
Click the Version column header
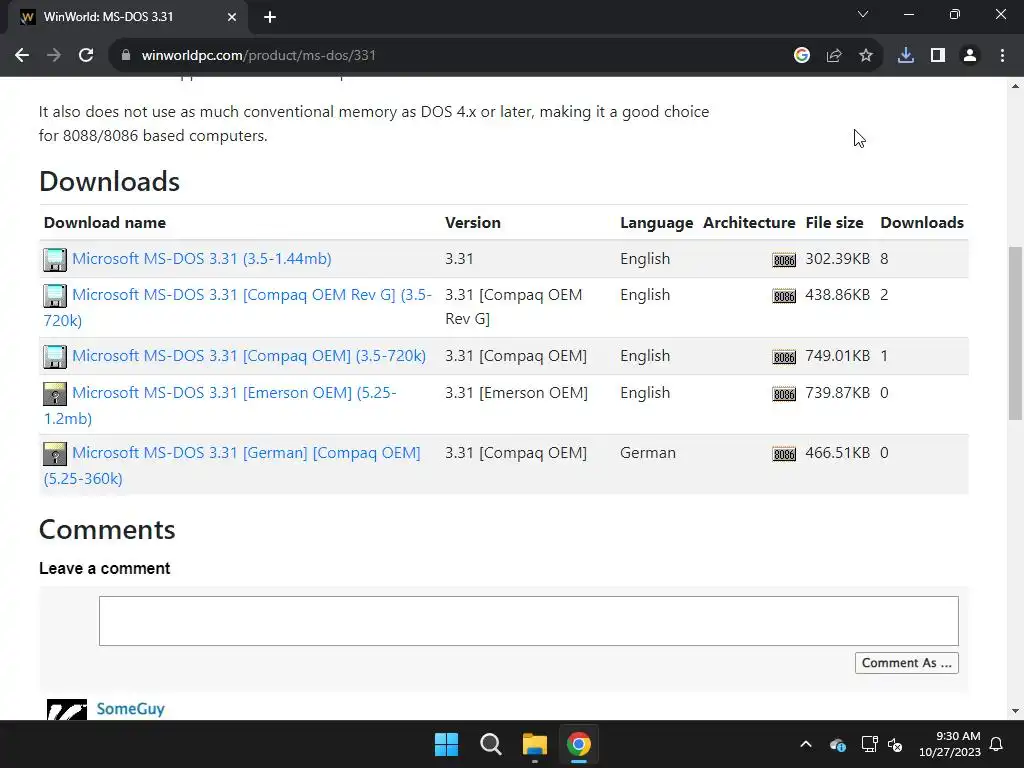[473, 223]
